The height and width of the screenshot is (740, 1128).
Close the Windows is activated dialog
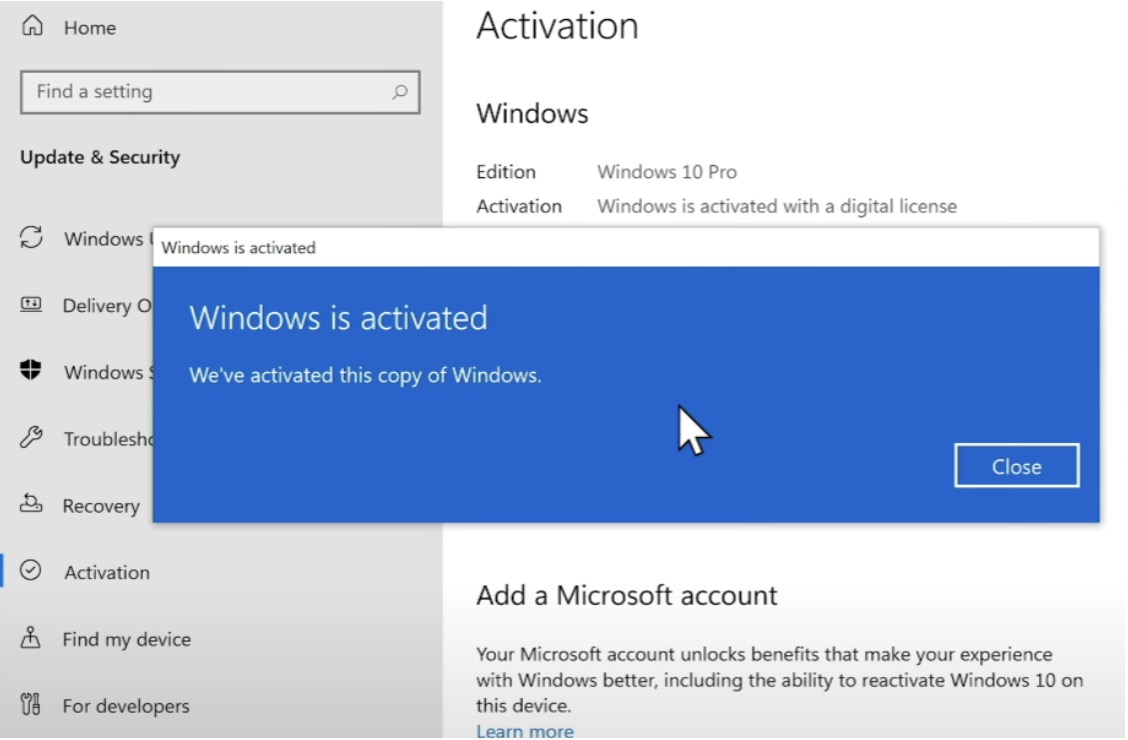point(1016,465)
